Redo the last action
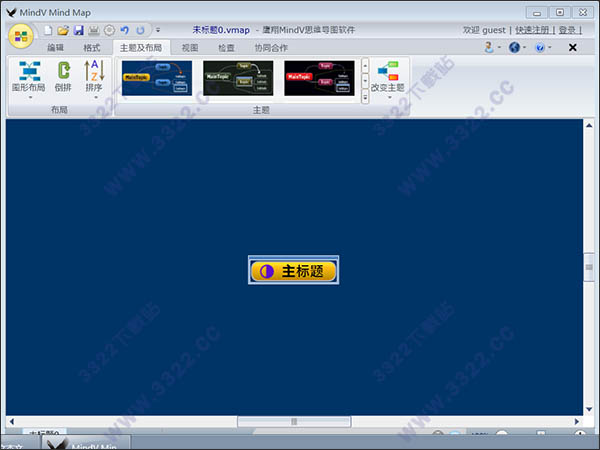Screen dimensions: 600x450 (140, 30)
